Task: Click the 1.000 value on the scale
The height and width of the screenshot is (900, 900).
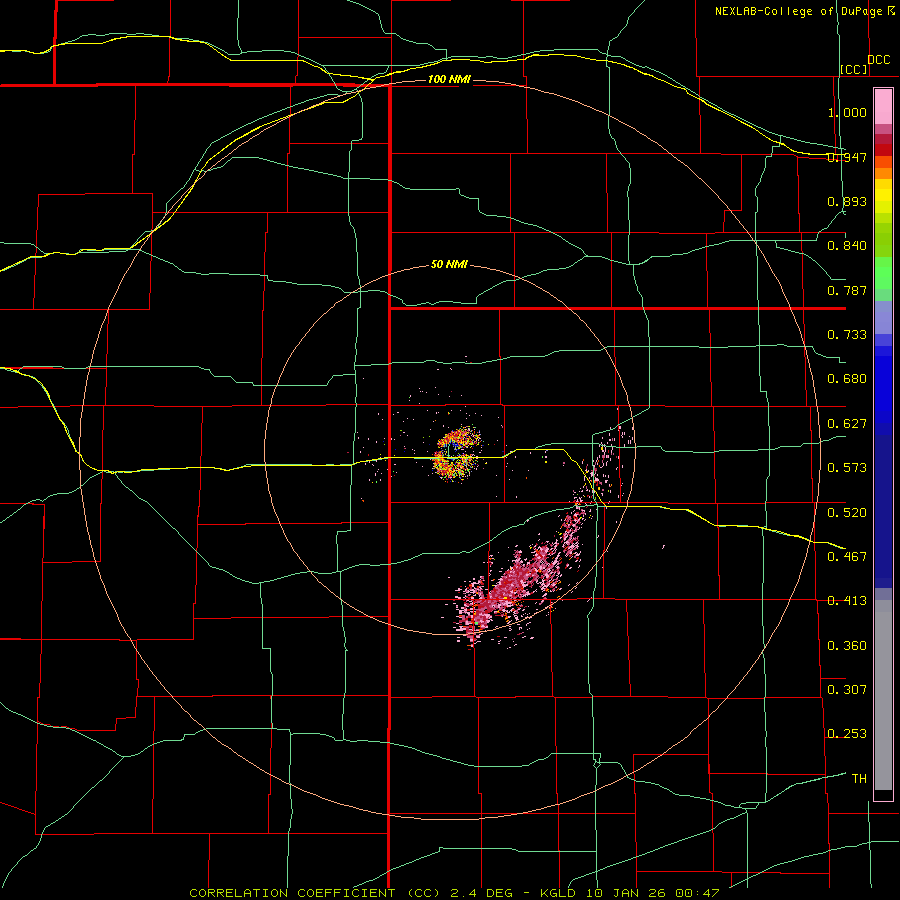Action: click(847, 112)
